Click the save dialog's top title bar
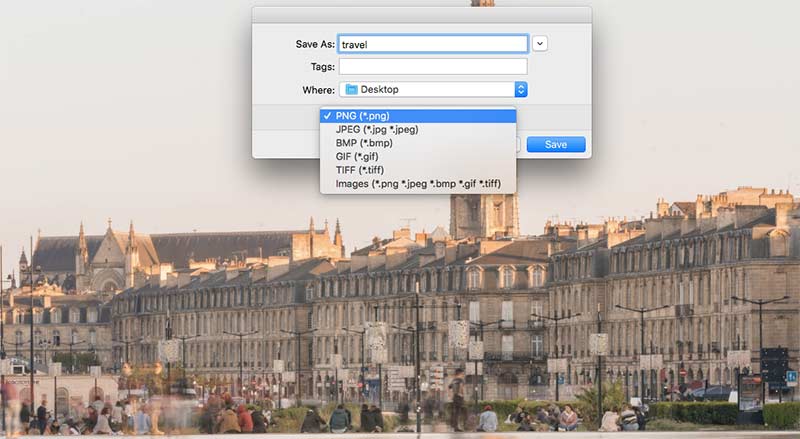The width and height of the screenshot is (800, 439). point(421,14)
